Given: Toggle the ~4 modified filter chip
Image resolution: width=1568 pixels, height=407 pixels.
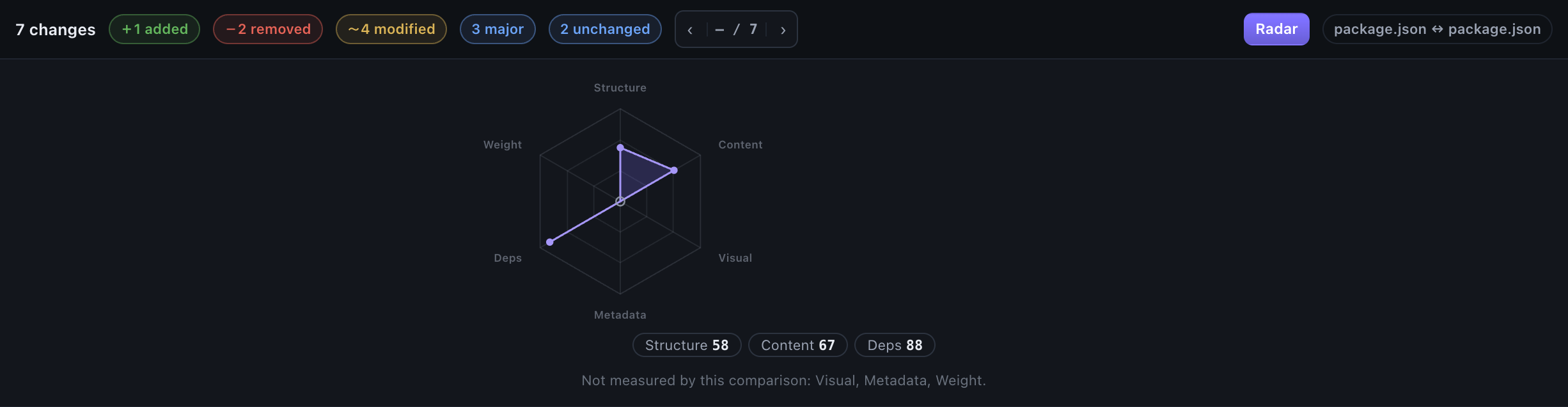Looking at the screenshot, I should [x=391, y=29].
